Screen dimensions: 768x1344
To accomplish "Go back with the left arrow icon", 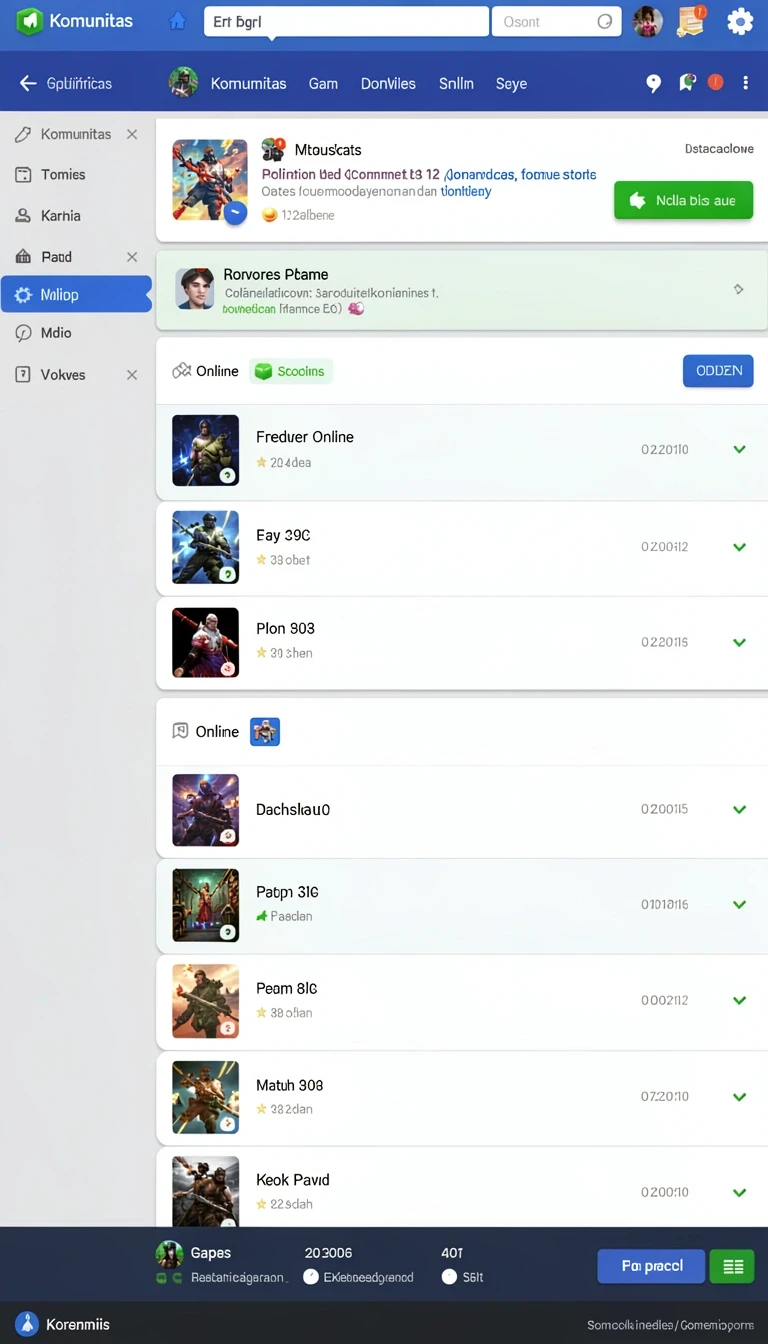I will point(28,84).
